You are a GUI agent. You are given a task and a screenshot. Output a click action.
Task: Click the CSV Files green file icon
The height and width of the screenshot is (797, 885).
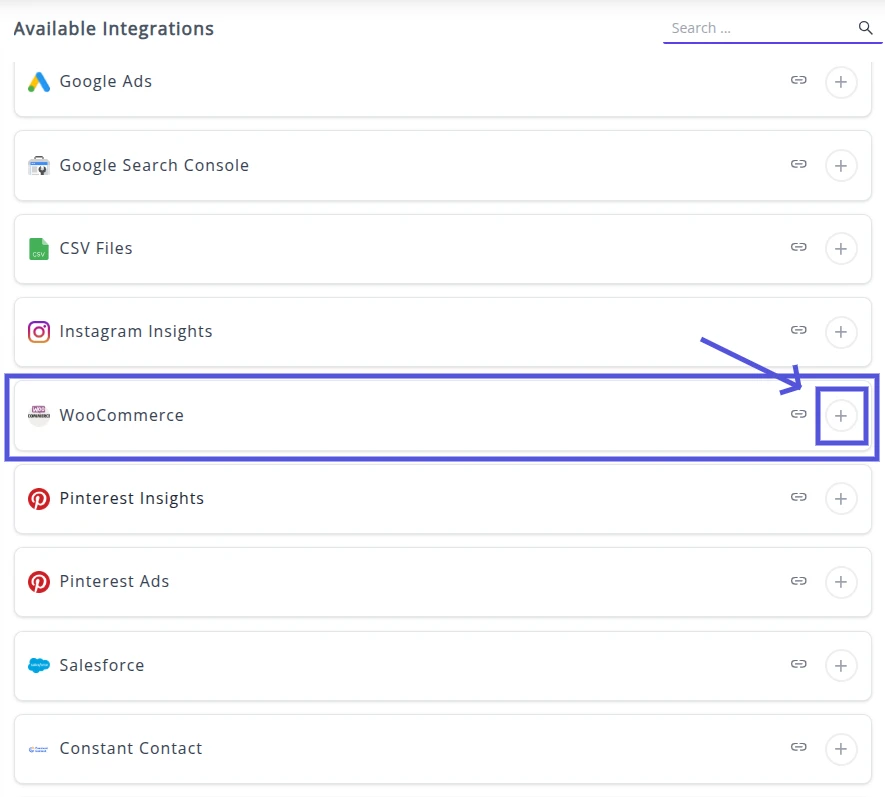coord(39,248)
